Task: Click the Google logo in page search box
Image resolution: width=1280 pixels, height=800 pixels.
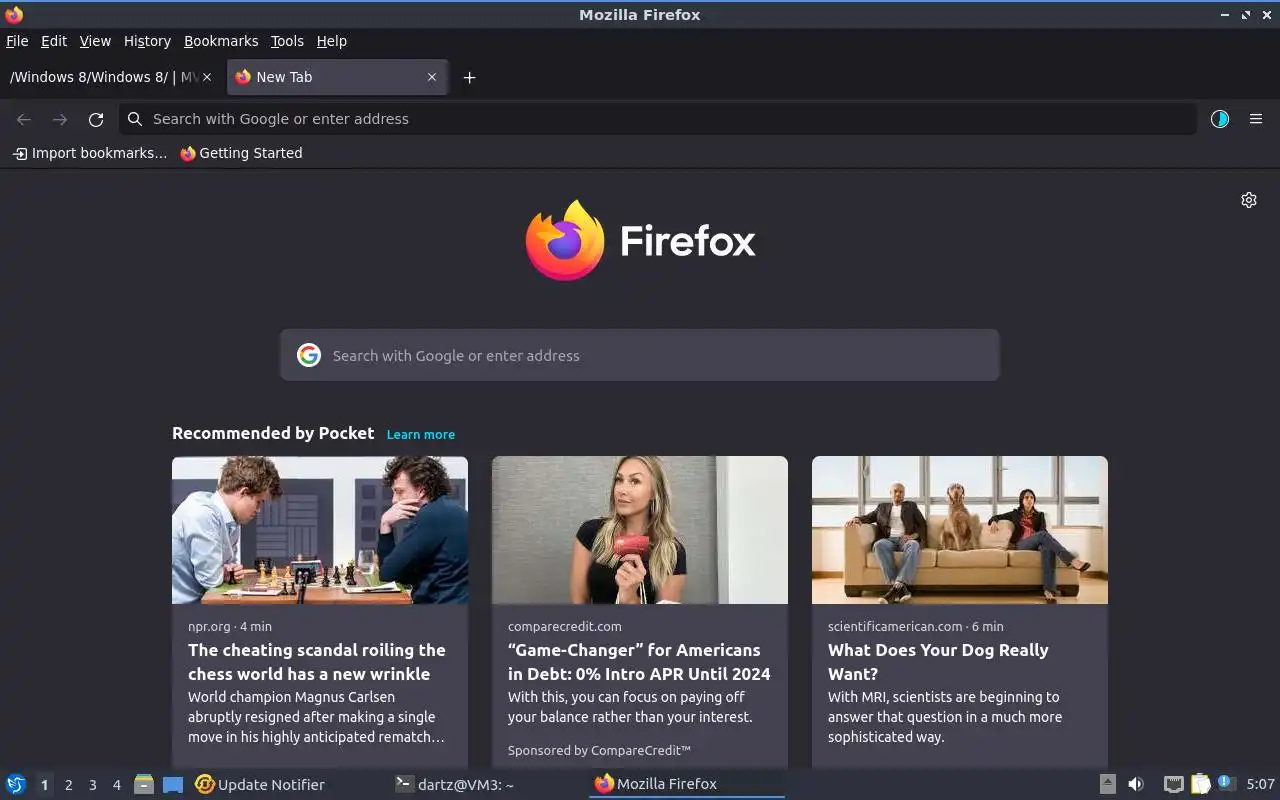Action: [309, 355]
